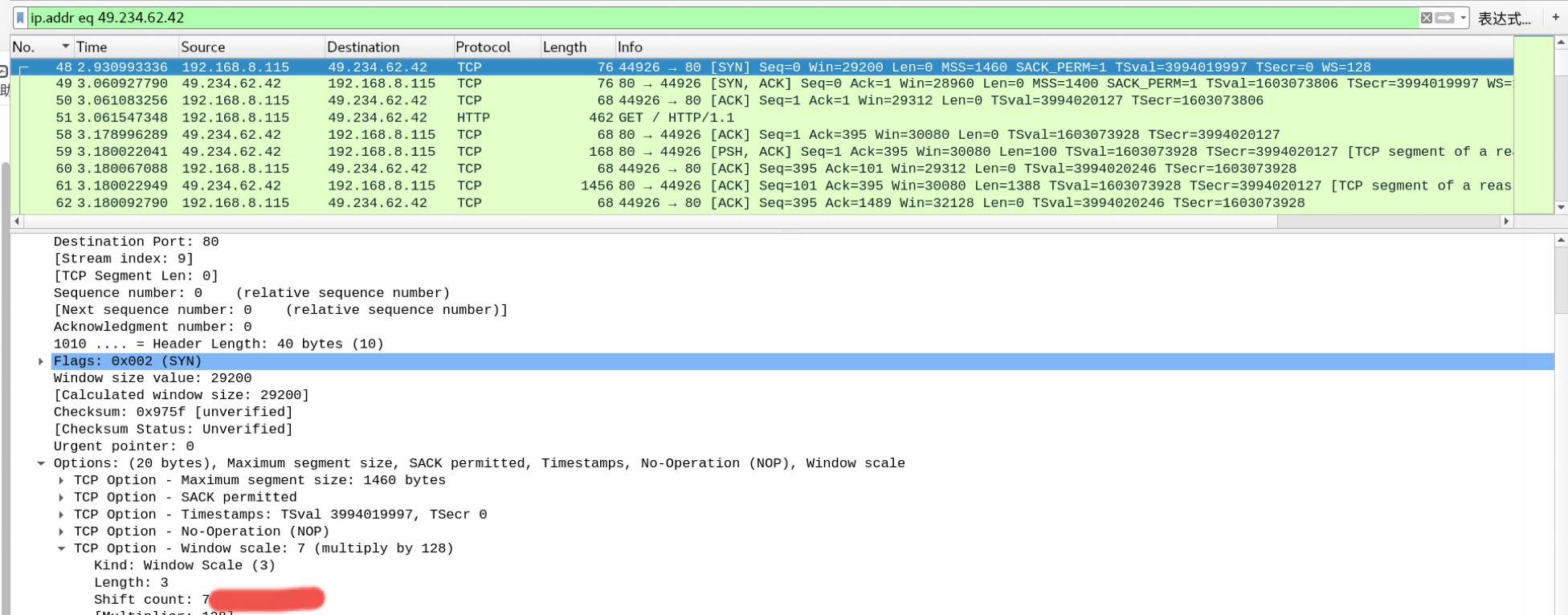Select the Shift count: 7 line
This screenshot has height=615, width=1568.
coord(152,600)
